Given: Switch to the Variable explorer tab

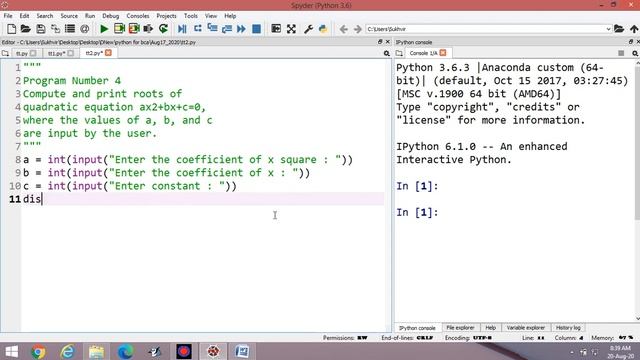Looking at the screenshot, I should pyautogui.click(x=525, y=328).
